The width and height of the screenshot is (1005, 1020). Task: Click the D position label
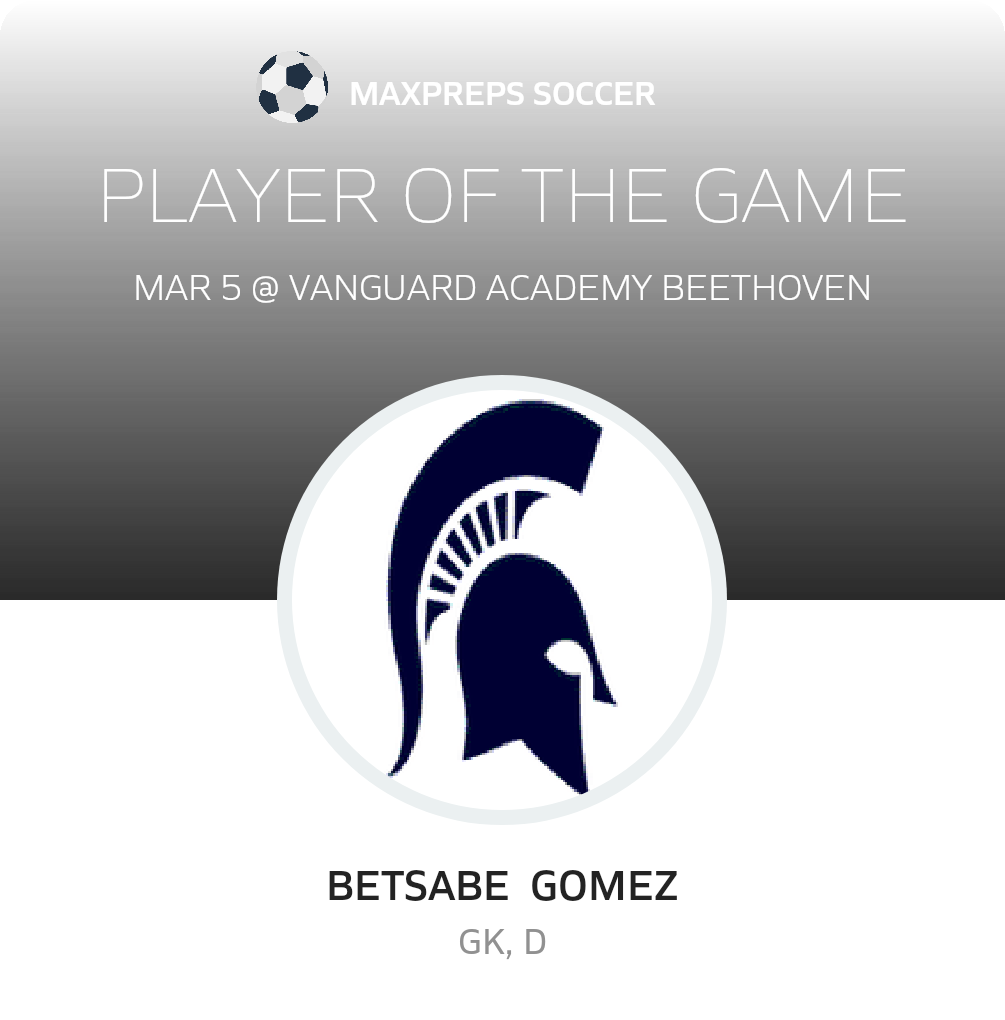coord(535,942)
